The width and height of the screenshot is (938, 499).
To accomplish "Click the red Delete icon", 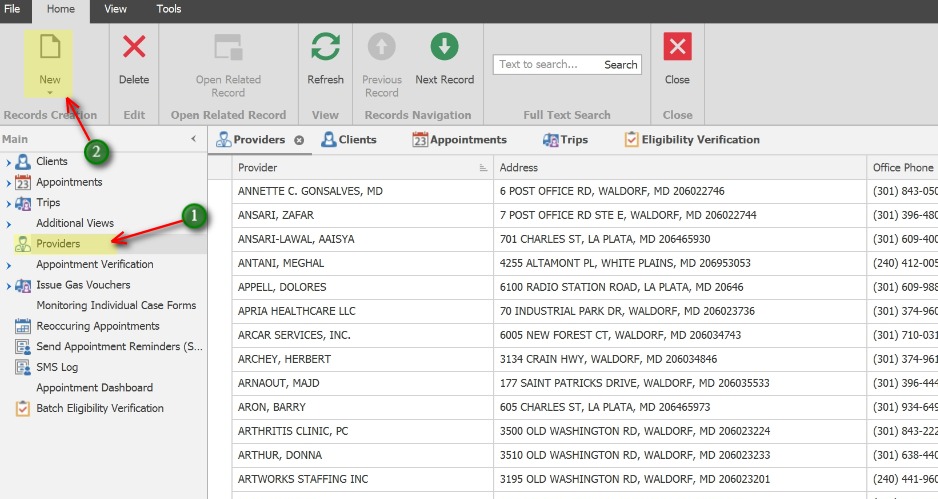I will point(134,48).
